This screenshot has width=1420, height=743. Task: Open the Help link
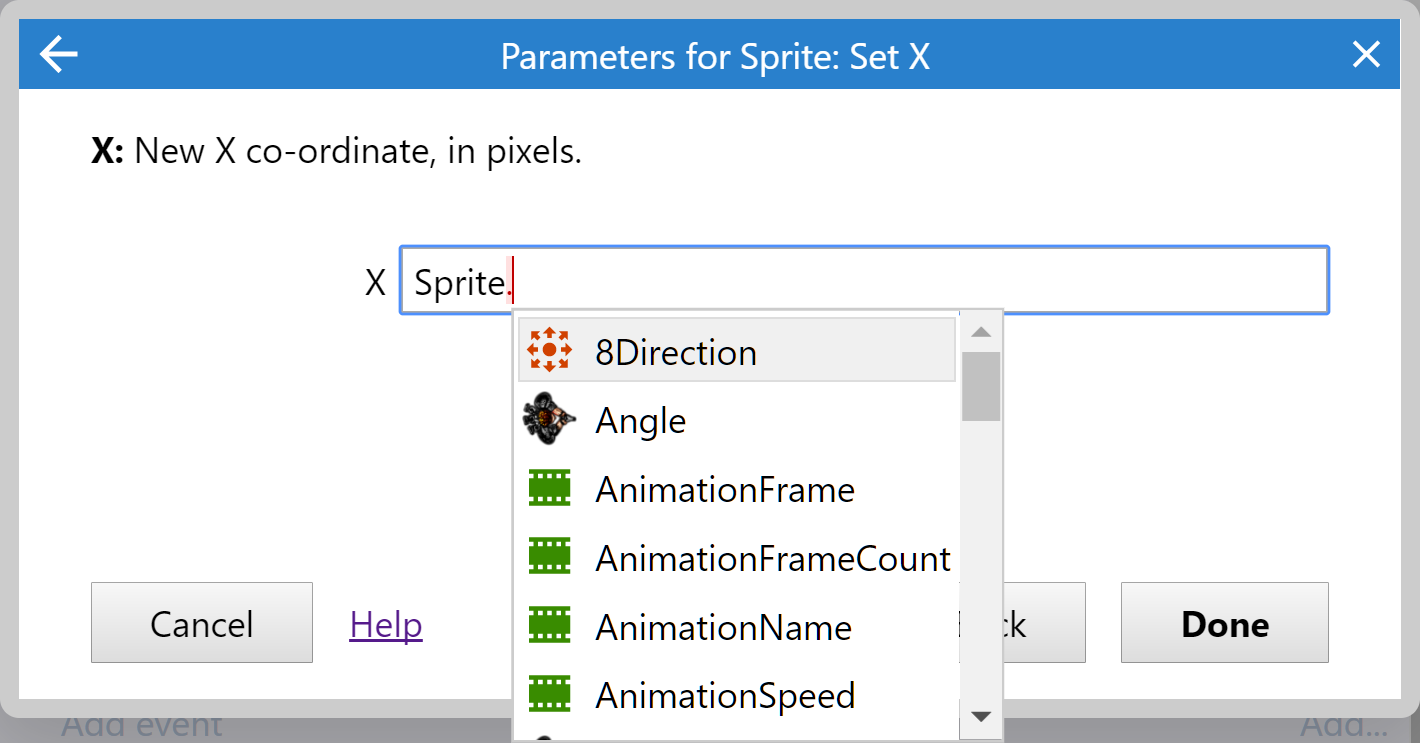(385, 622)
